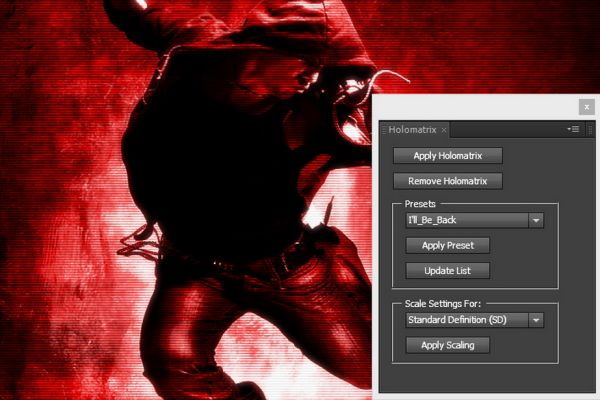Apply the selected preset
Image resolution: width=600 pixels, height=400 pixels.
(x=447, y=245)
